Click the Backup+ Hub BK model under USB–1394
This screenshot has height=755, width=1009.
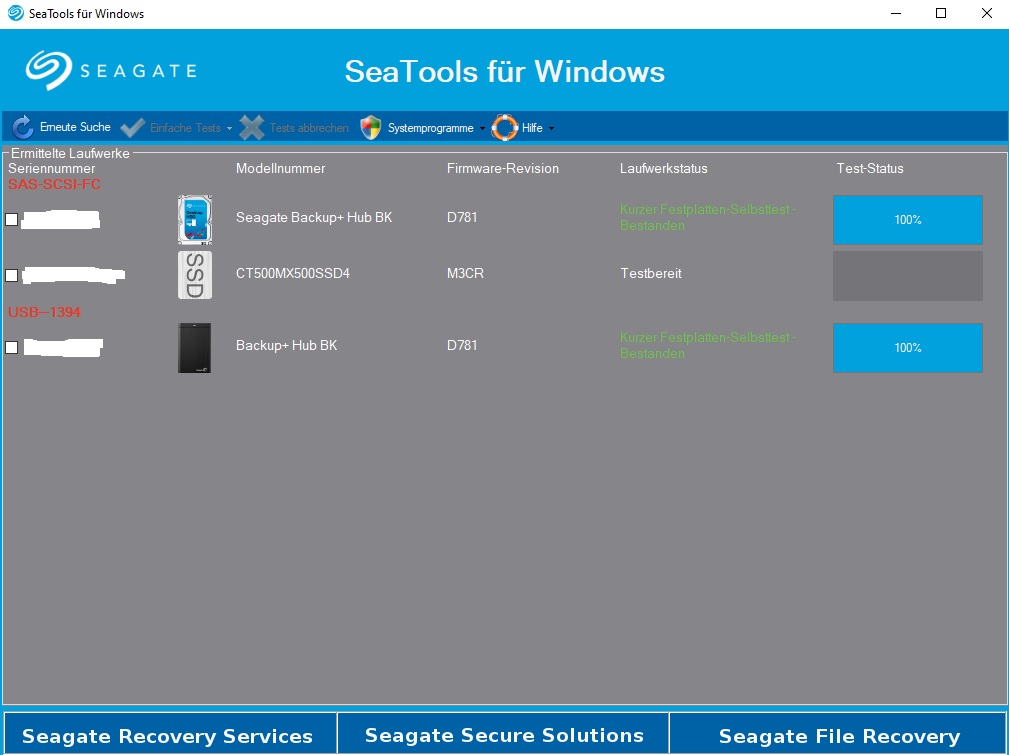tap(286, 345)
